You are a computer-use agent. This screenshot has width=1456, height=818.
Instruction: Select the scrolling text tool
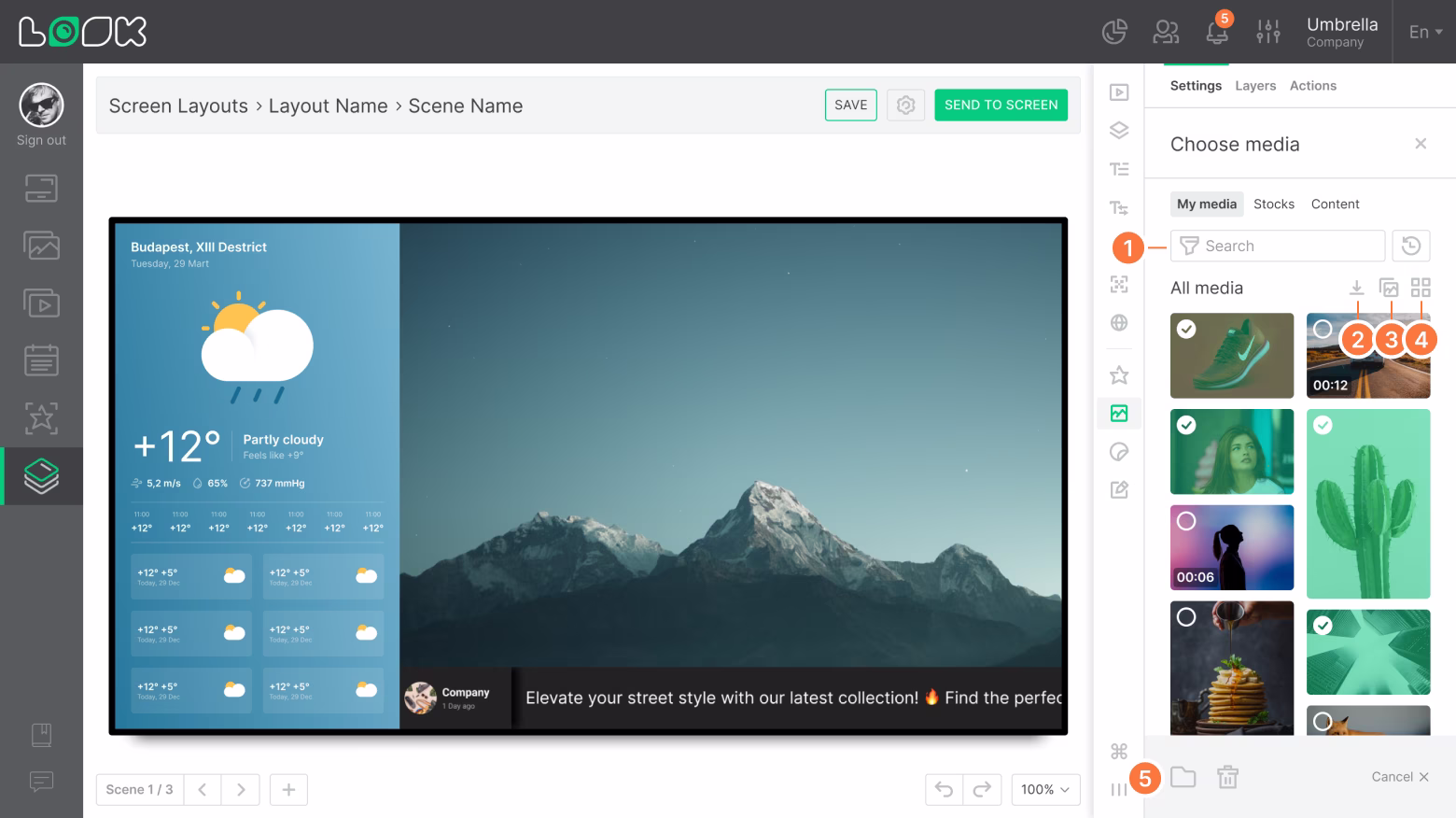1119,207
